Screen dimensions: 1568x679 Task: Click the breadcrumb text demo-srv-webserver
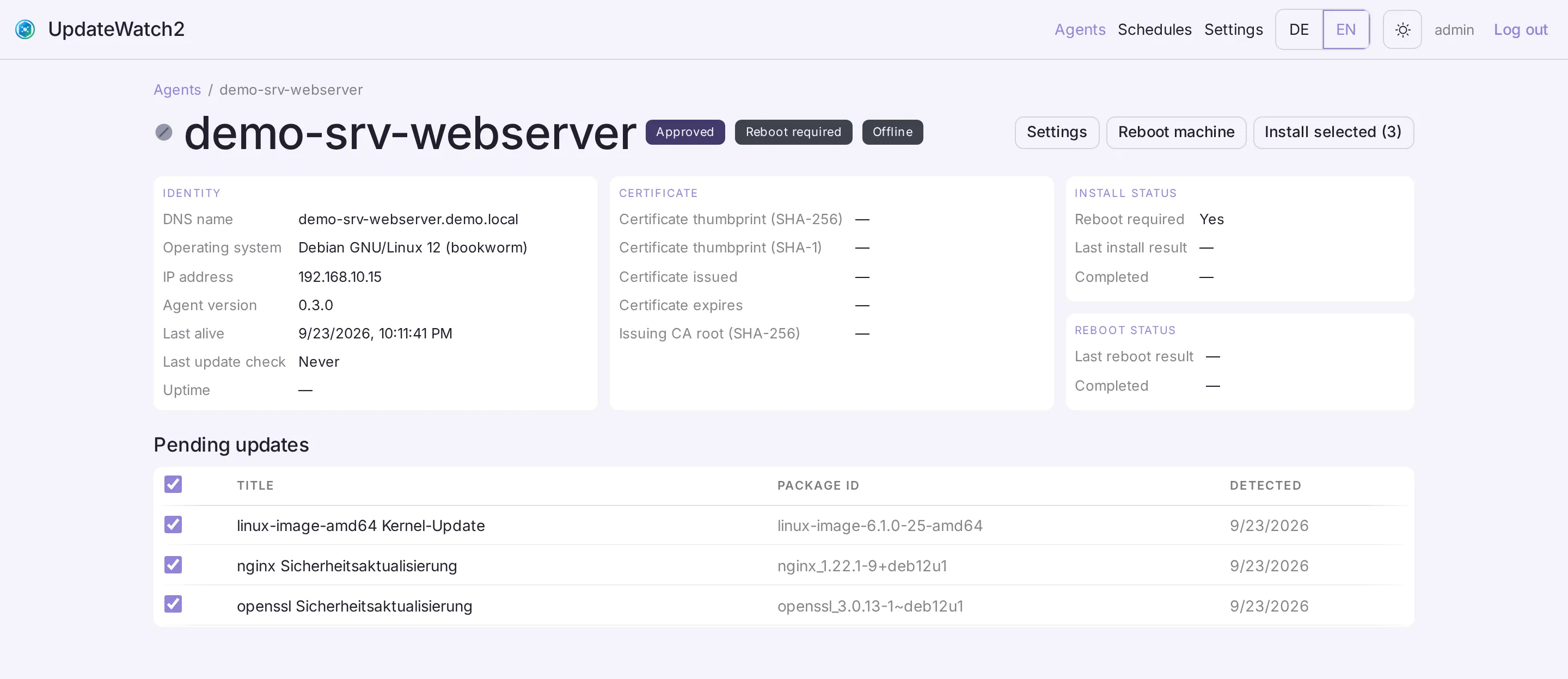click(x=291, y=89)
